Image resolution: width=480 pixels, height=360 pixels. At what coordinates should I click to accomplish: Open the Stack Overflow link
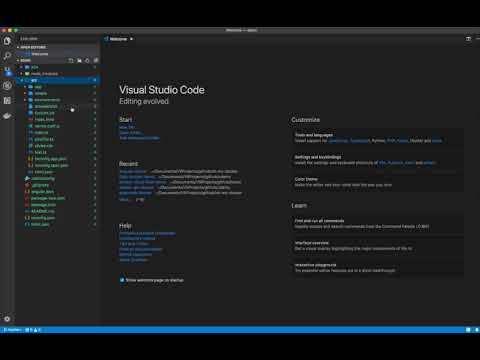tap(133, 260)
